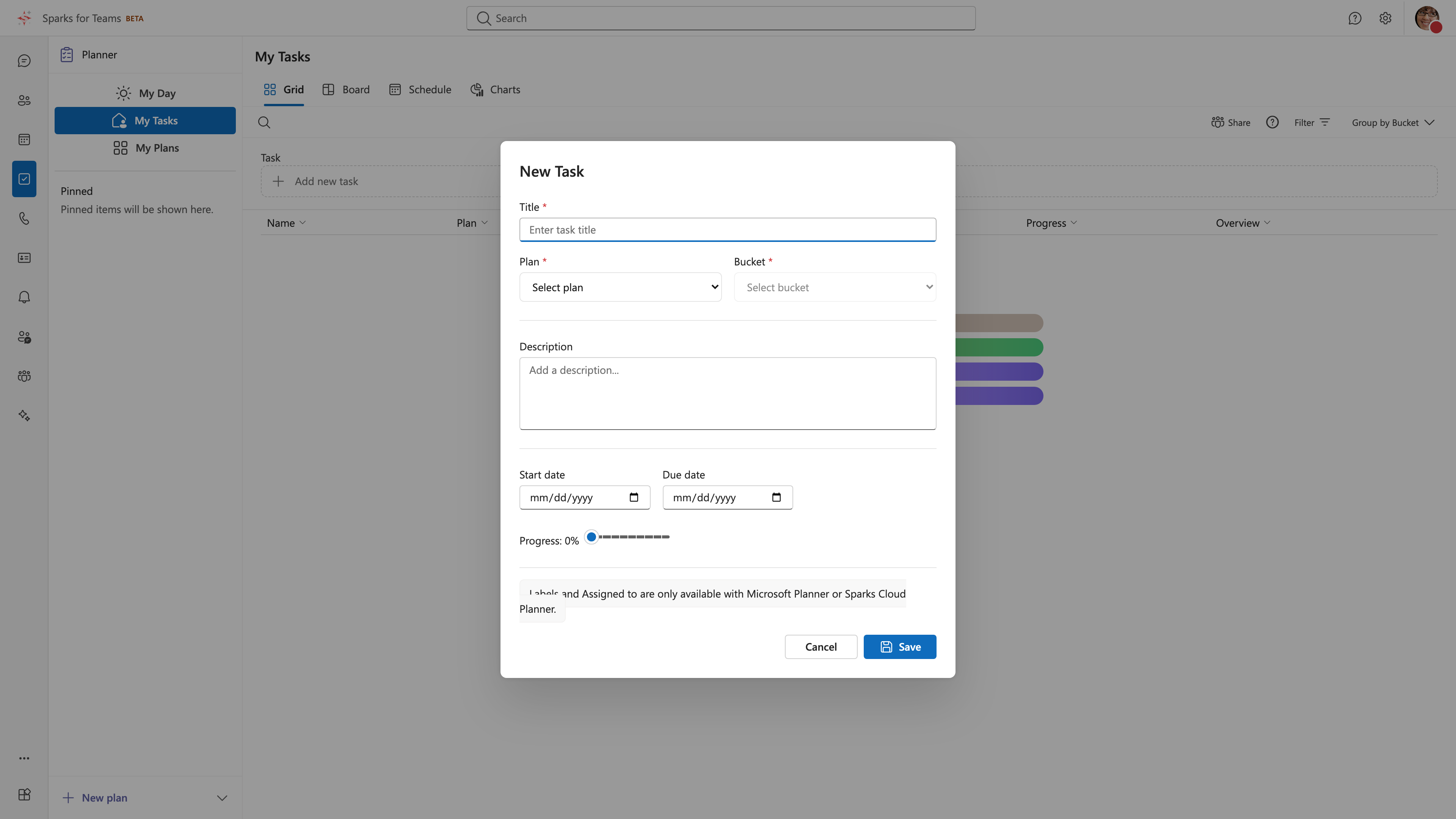This screenshot has width=1456, height=819.
Task: Open the Activity bell icon
Action: pyautogui.click(x=24, y=297)
